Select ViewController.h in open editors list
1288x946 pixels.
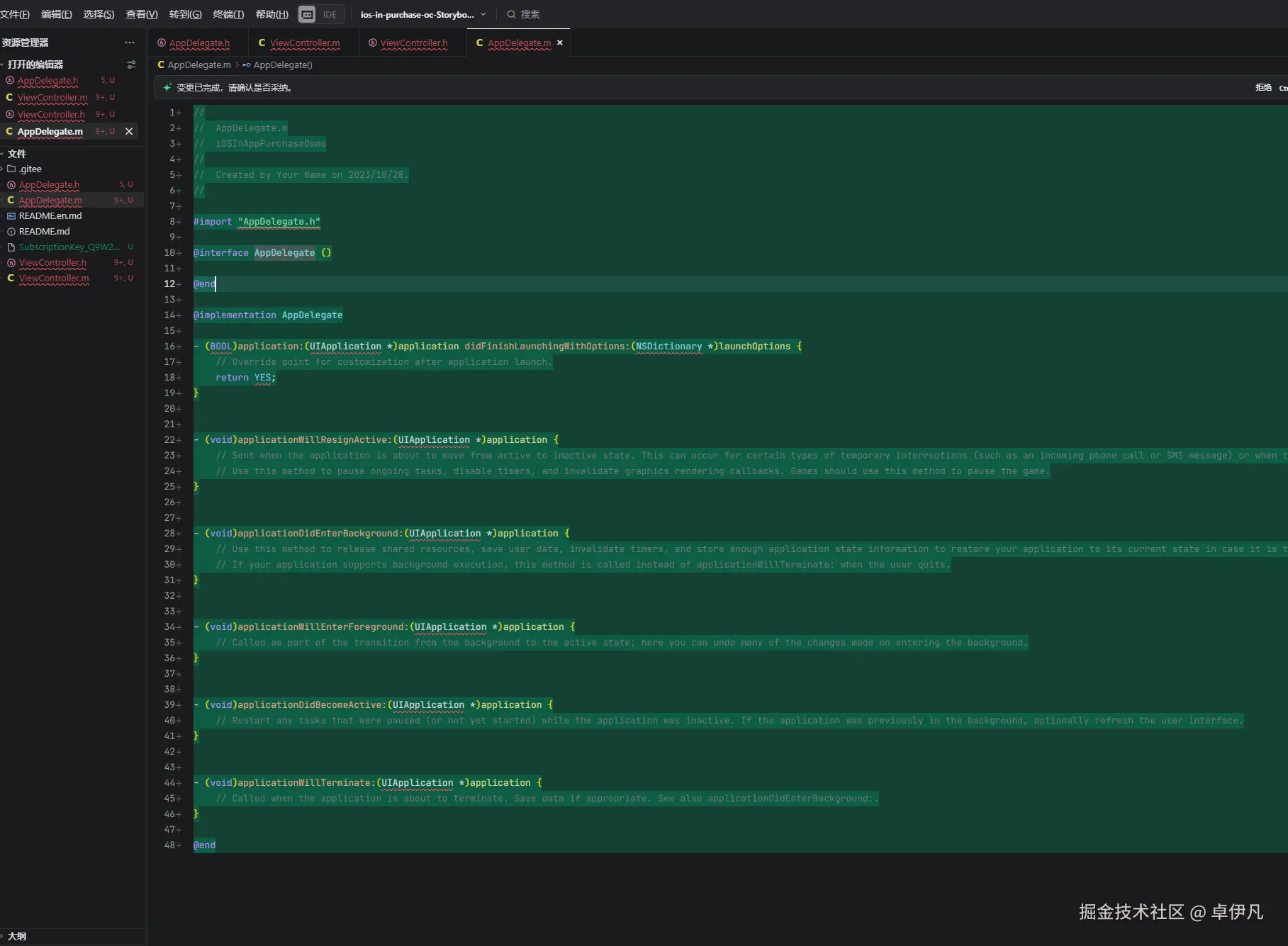click(x=51, y=115)
